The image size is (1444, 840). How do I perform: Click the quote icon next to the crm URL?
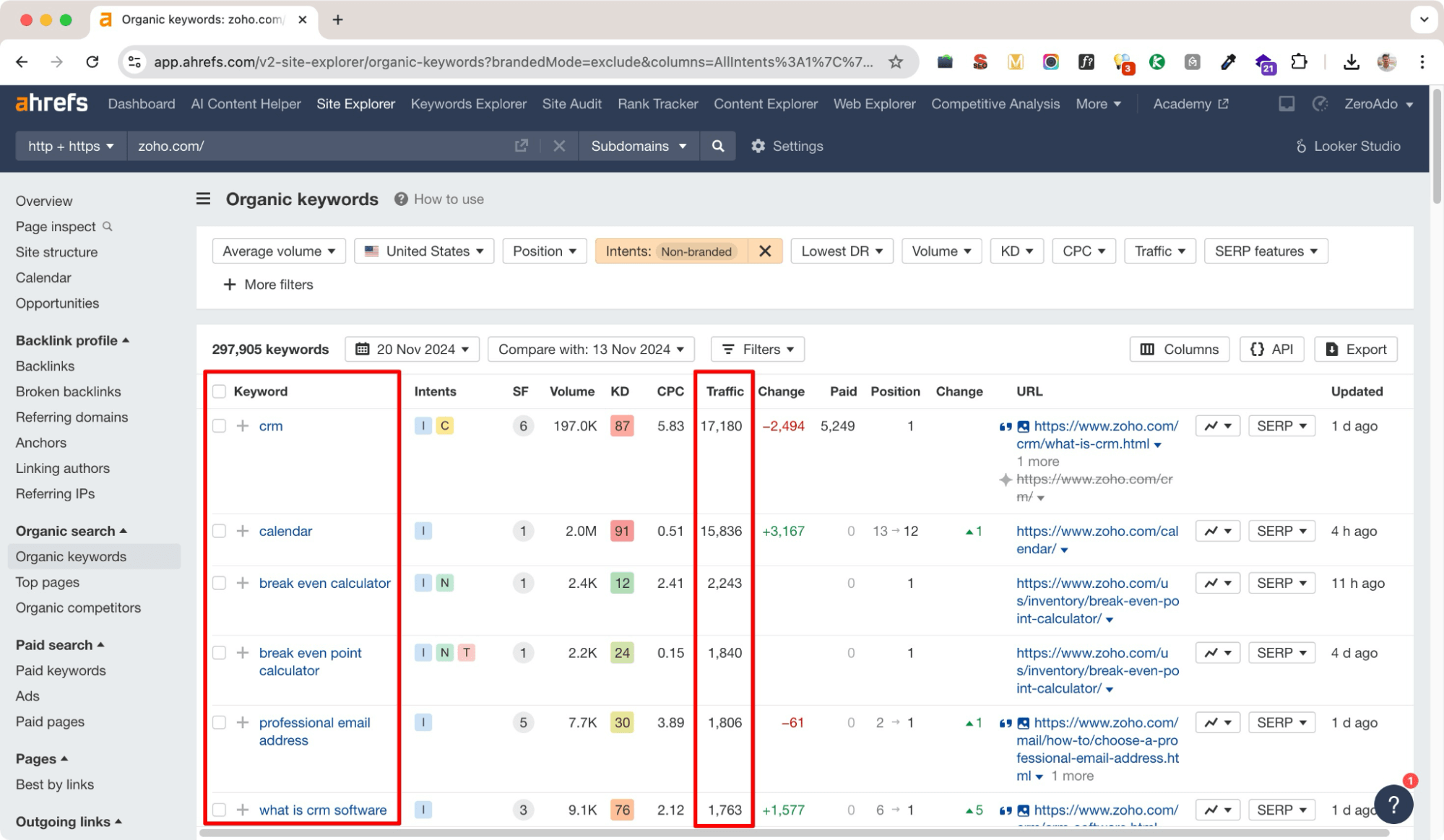click(x=1004, y=425)
